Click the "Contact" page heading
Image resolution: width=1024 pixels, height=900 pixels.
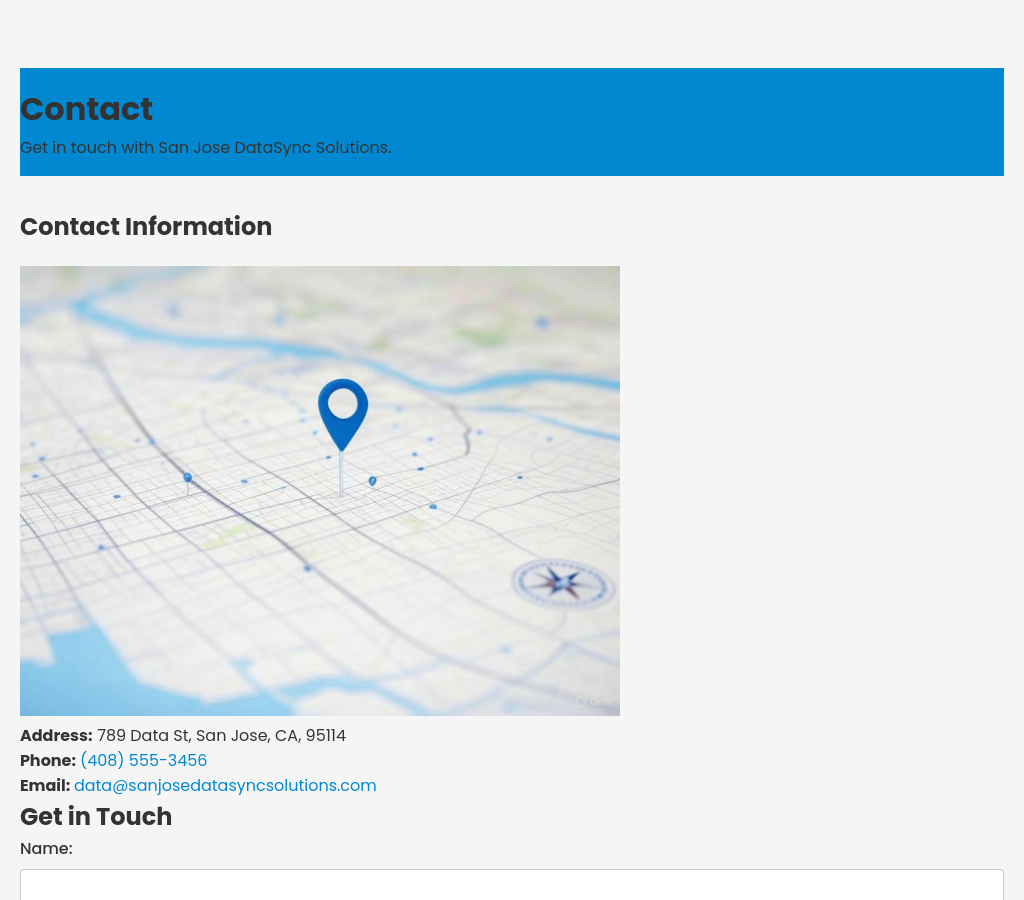(x=87, y=109)
